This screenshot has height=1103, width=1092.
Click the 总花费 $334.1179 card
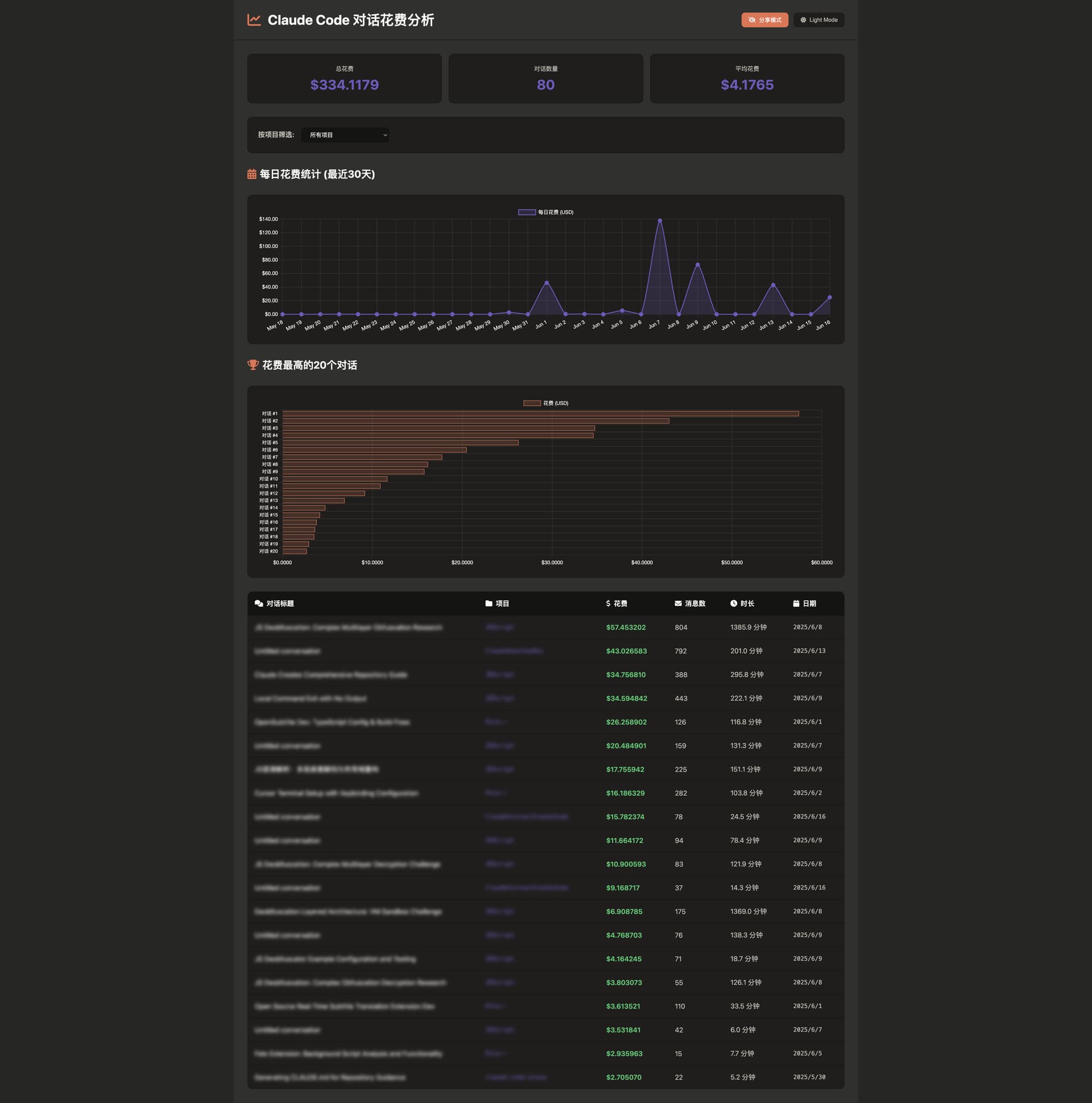click(344, 79)
